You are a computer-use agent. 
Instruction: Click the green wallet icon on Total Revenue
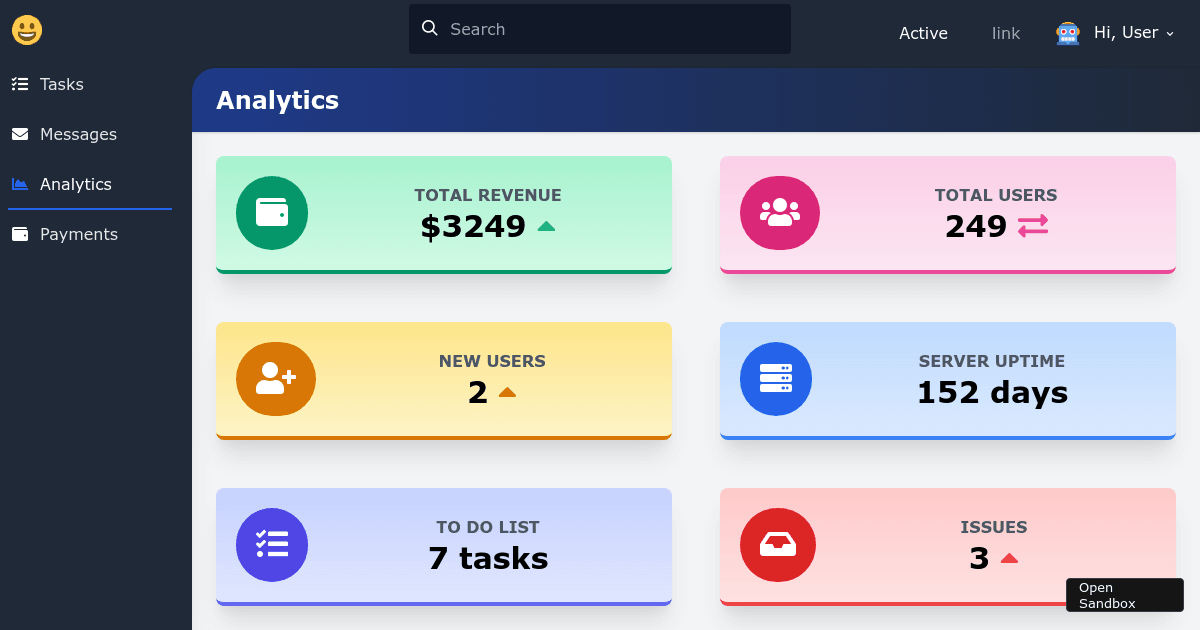(x=272, y=213)
